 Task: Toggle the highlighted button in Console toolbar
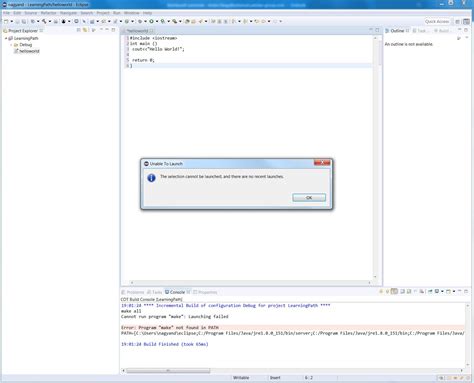(x=394, y=291)
